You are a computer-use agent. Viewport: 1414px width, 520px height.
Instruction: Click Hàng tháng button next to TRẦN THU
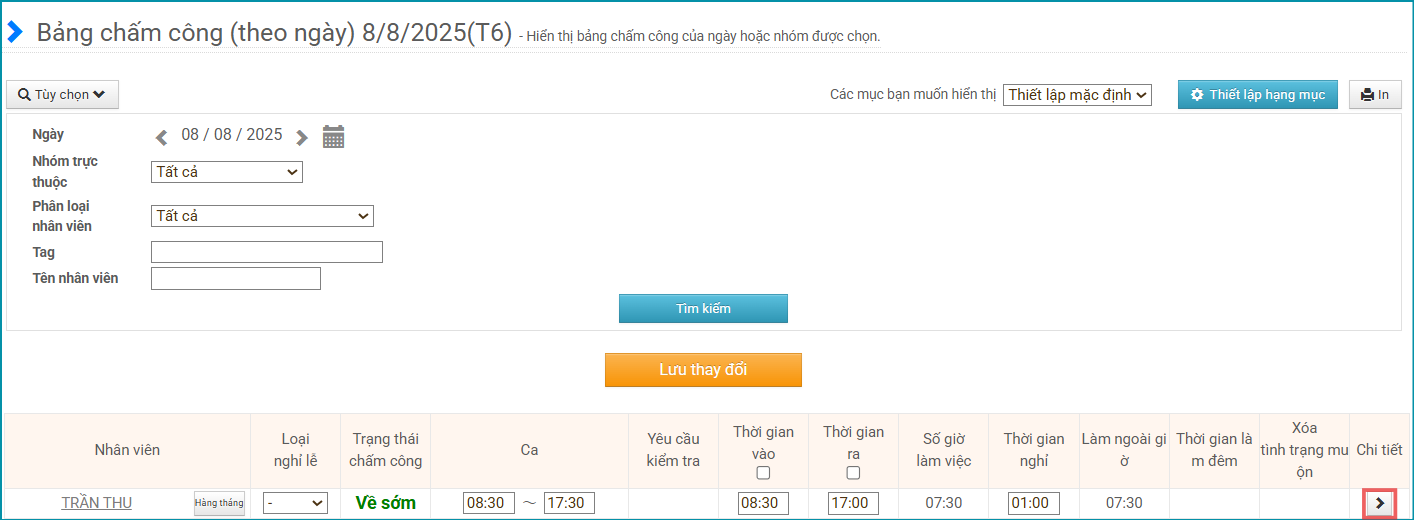coord(219,503)
